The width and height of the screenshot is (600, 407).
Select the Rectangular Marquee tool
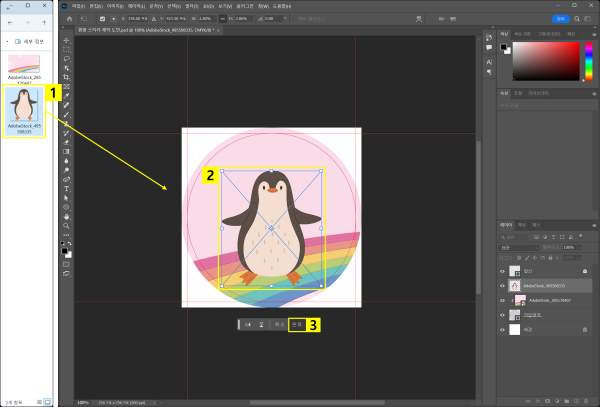(66, 49)
